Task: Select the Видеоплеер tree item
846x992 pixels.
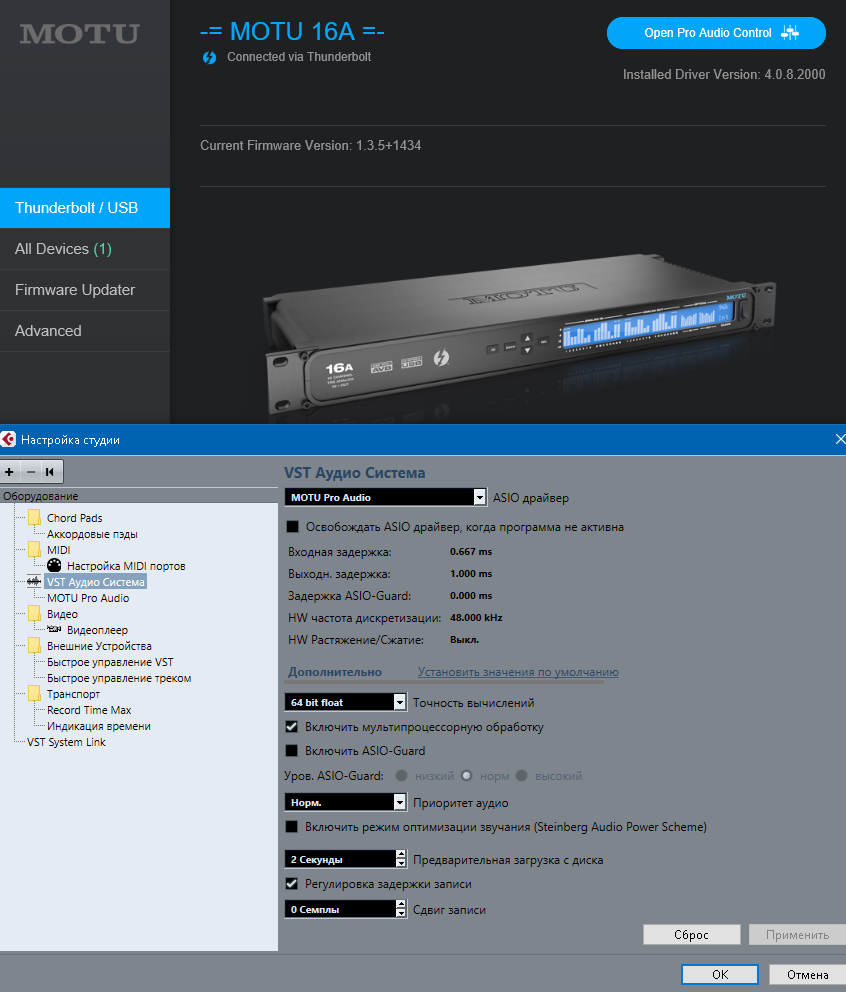Action: (97, 629)
